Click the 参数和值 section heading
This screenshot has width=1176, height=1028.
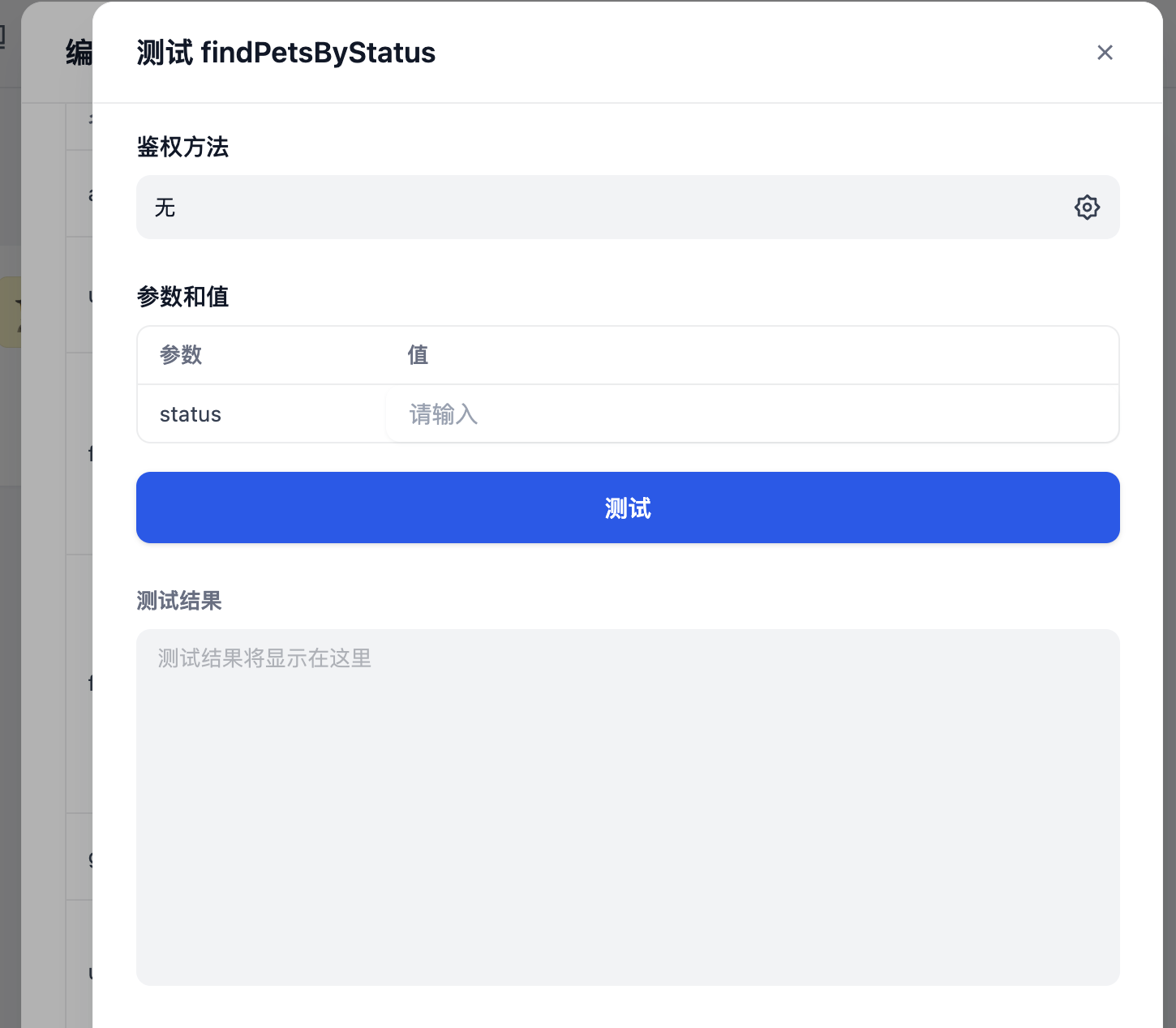[x=182, y=297]
